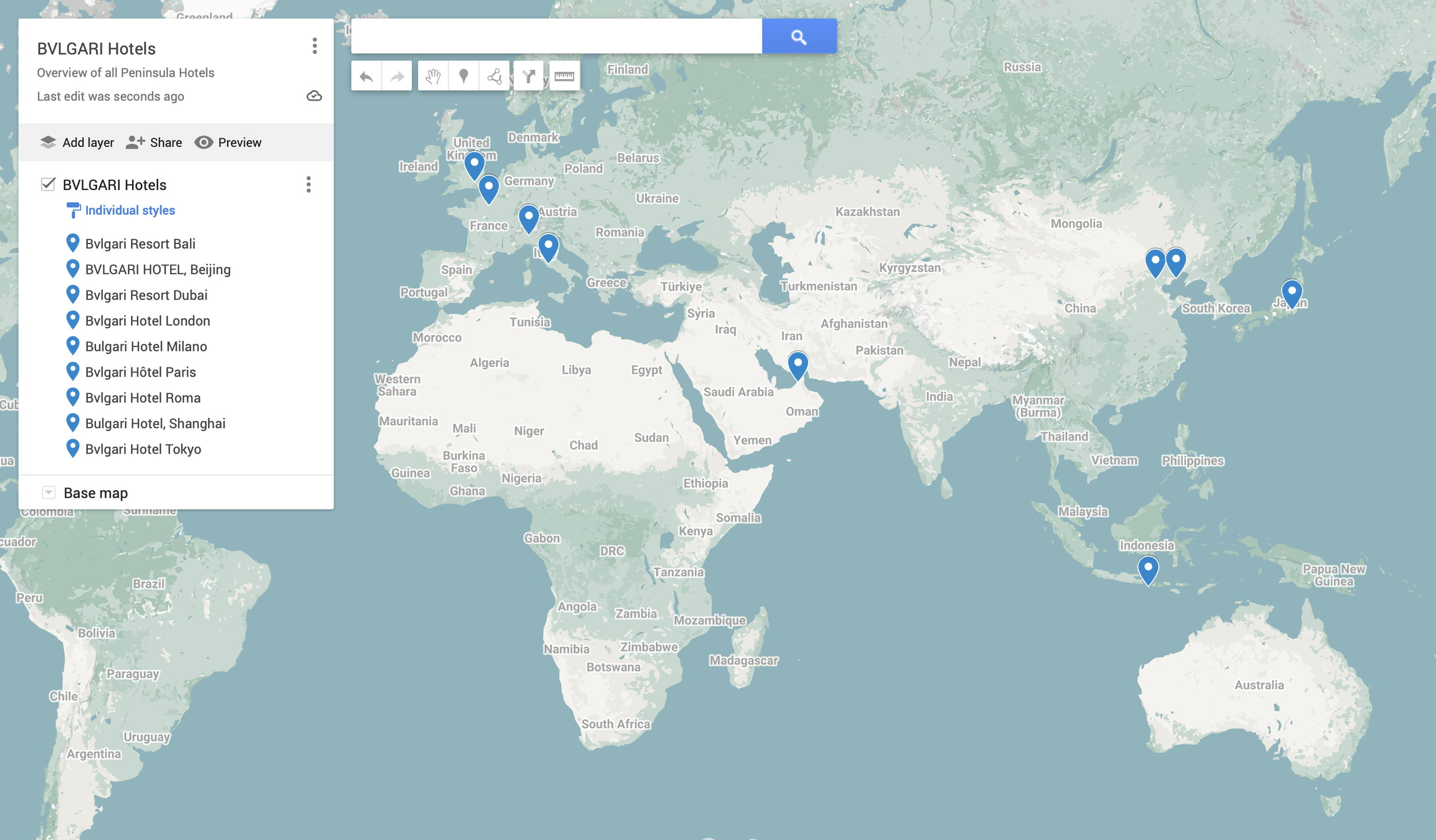Click the map pin over Beijing
Screen dimensions: 1436x840
click(x=1155, y=263)
